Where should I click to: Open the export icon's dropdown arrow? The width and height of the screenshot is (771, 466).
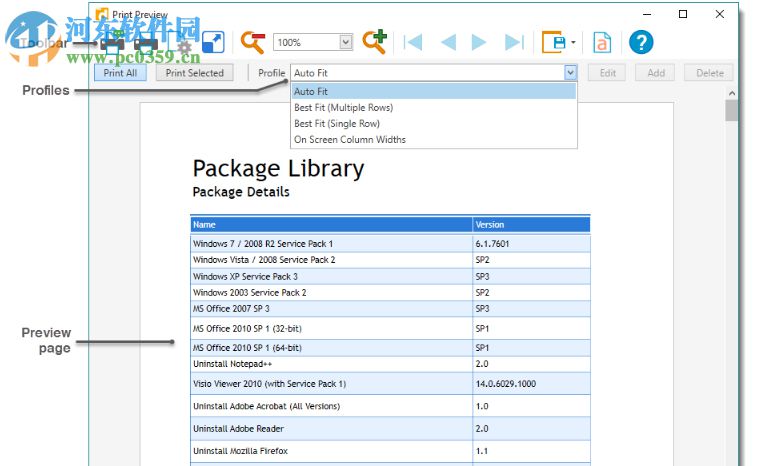[x=573, y=43]
